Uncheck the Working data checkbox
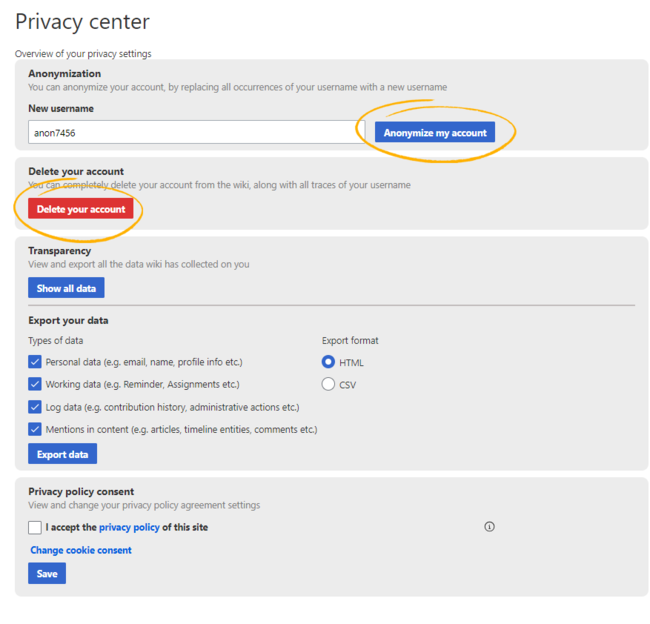Image resolution: width=650 pixels, height=624 pixels. (35, 384)
